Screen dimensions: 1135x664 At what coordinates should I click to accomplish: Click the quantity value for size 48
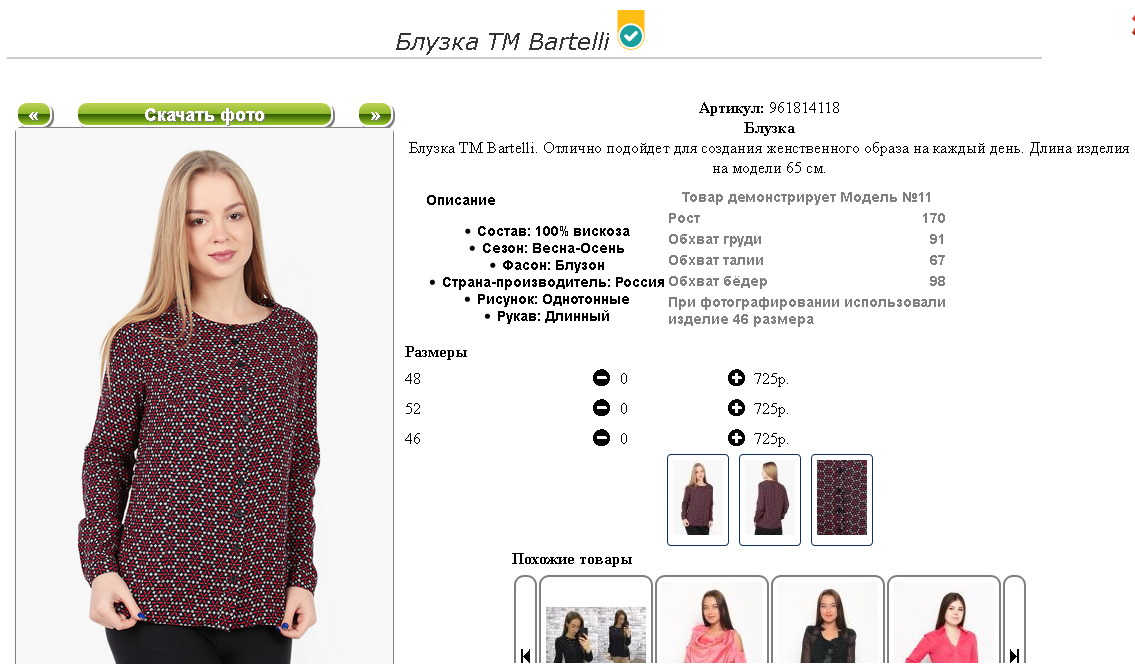624,379
